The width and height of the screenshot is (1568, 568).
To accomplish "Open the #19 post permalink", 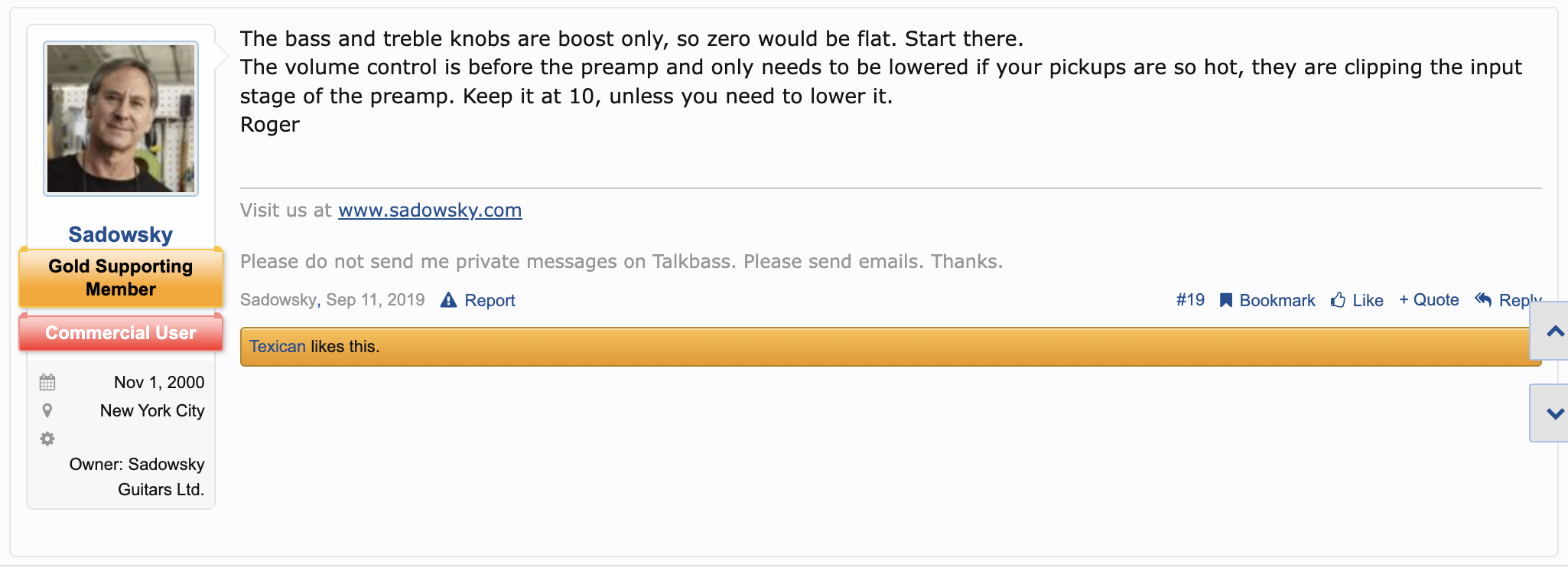I will tap(1190, 300).
